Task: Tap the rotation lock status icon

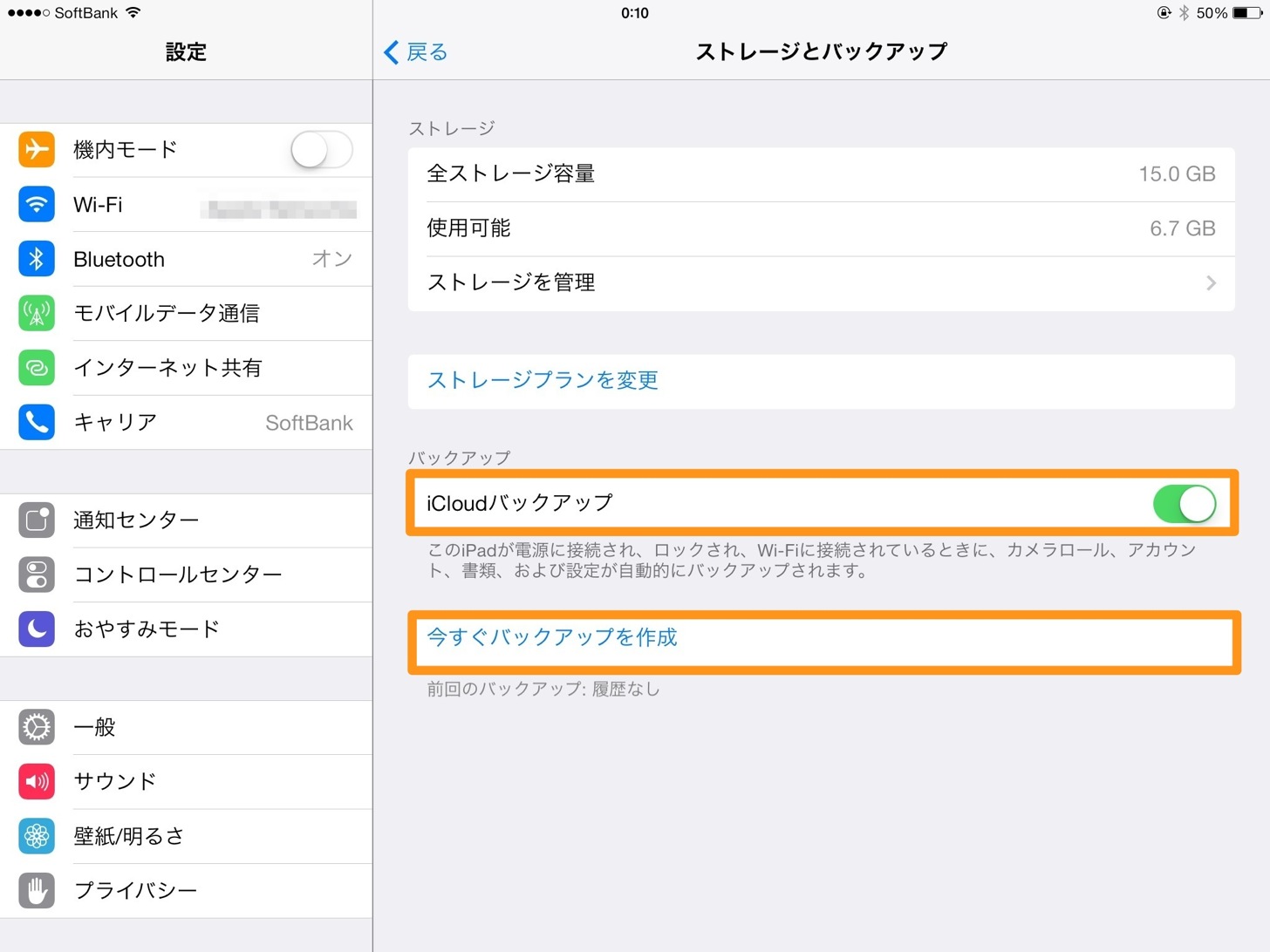Action: (x=1164, y=13)
